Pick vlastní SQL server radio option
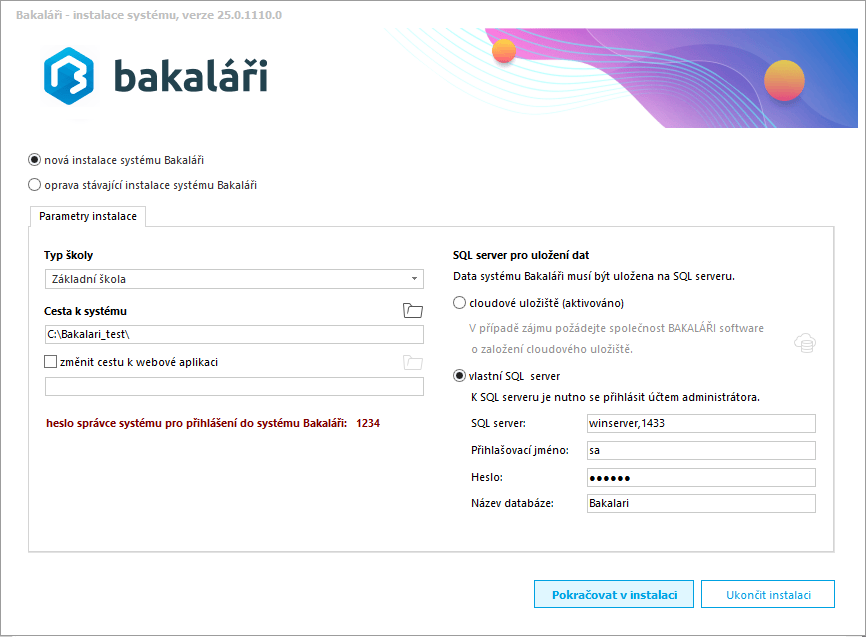The image size is (866, 637). (x=459, y=376)
